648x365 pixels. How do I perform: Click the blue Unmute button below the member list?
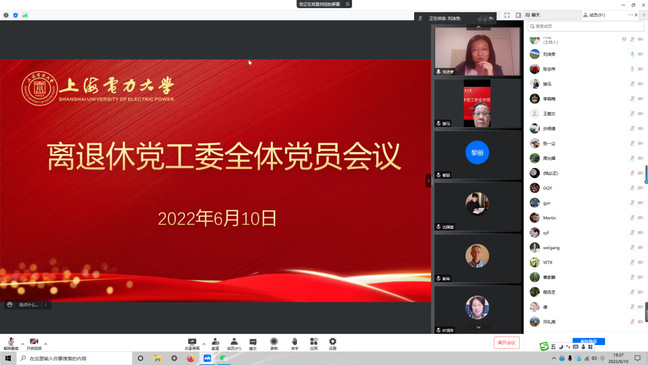point(588,341)
